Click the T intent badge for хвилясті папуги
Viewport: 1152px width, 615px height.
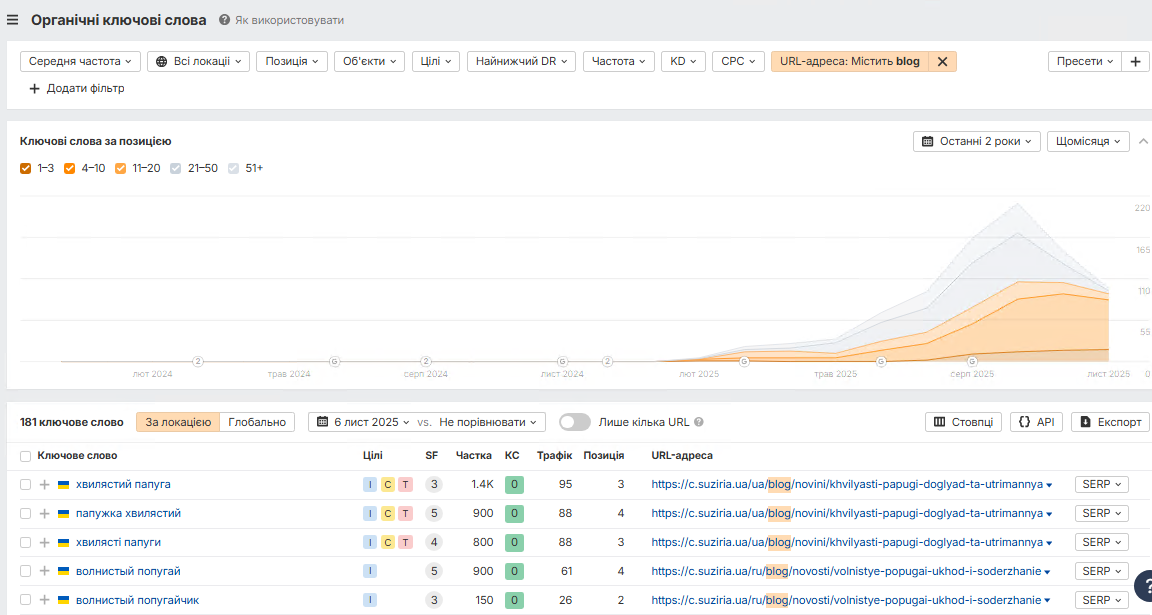[x=405, y=542]
